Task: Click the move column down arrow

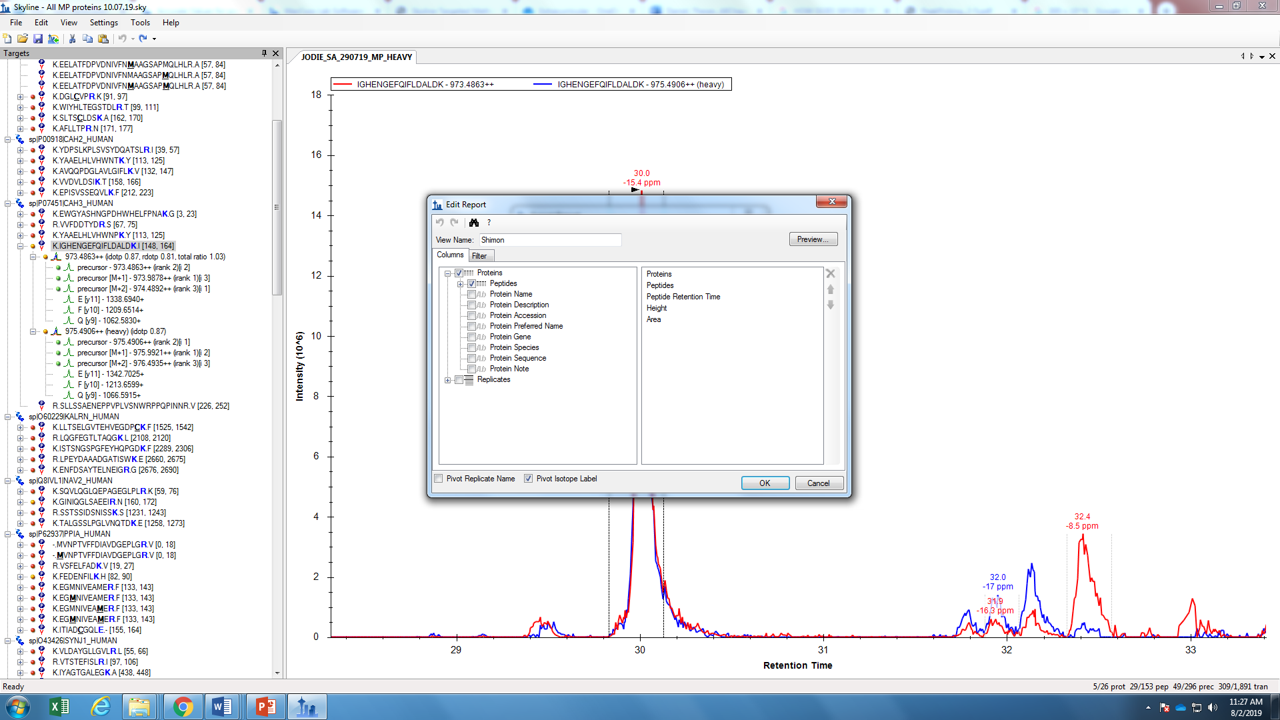Action: coord(830,305)
